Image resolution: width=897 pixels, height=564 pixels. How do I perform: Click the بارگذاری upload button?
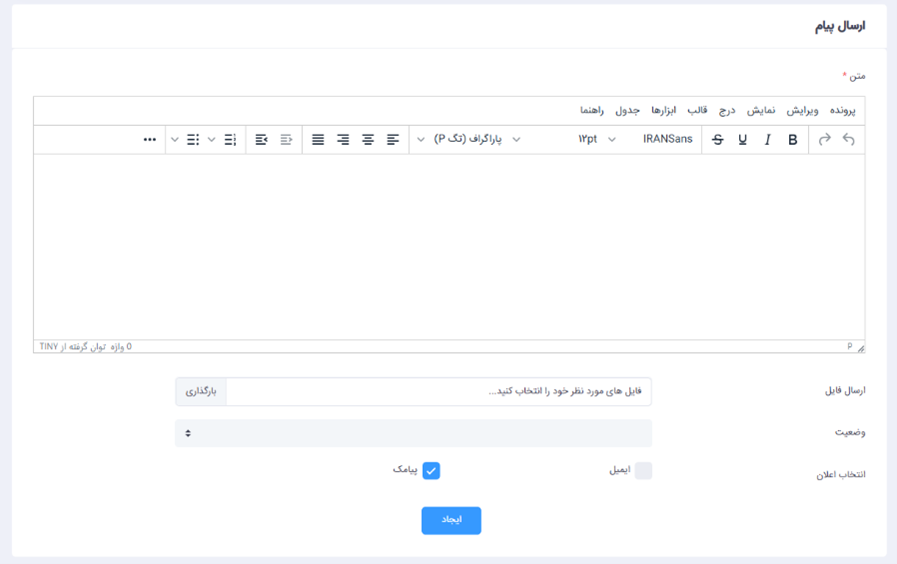(201, 392)
